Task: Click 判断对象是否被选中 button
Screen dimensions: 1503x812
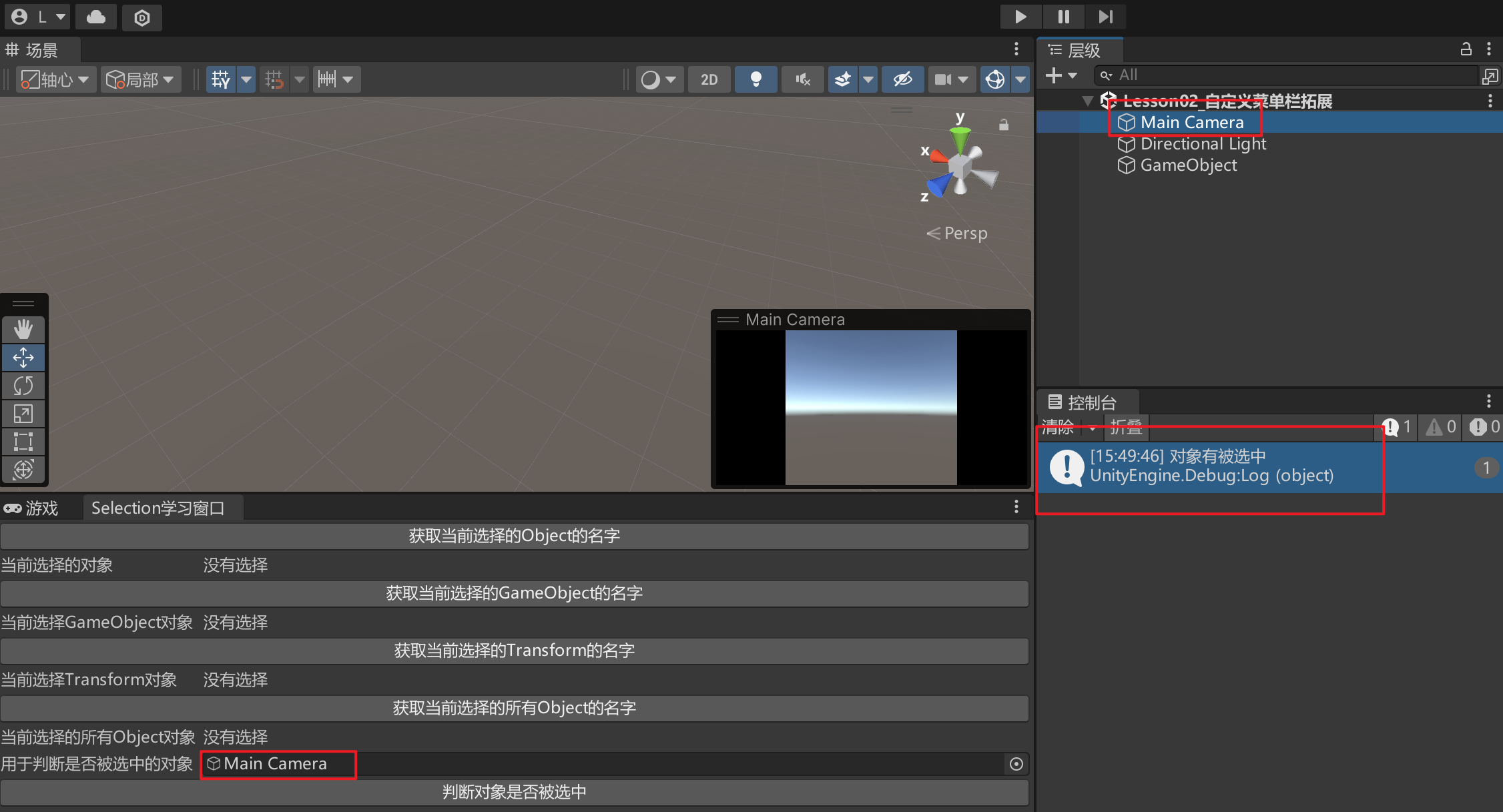Action: [514, 792]
